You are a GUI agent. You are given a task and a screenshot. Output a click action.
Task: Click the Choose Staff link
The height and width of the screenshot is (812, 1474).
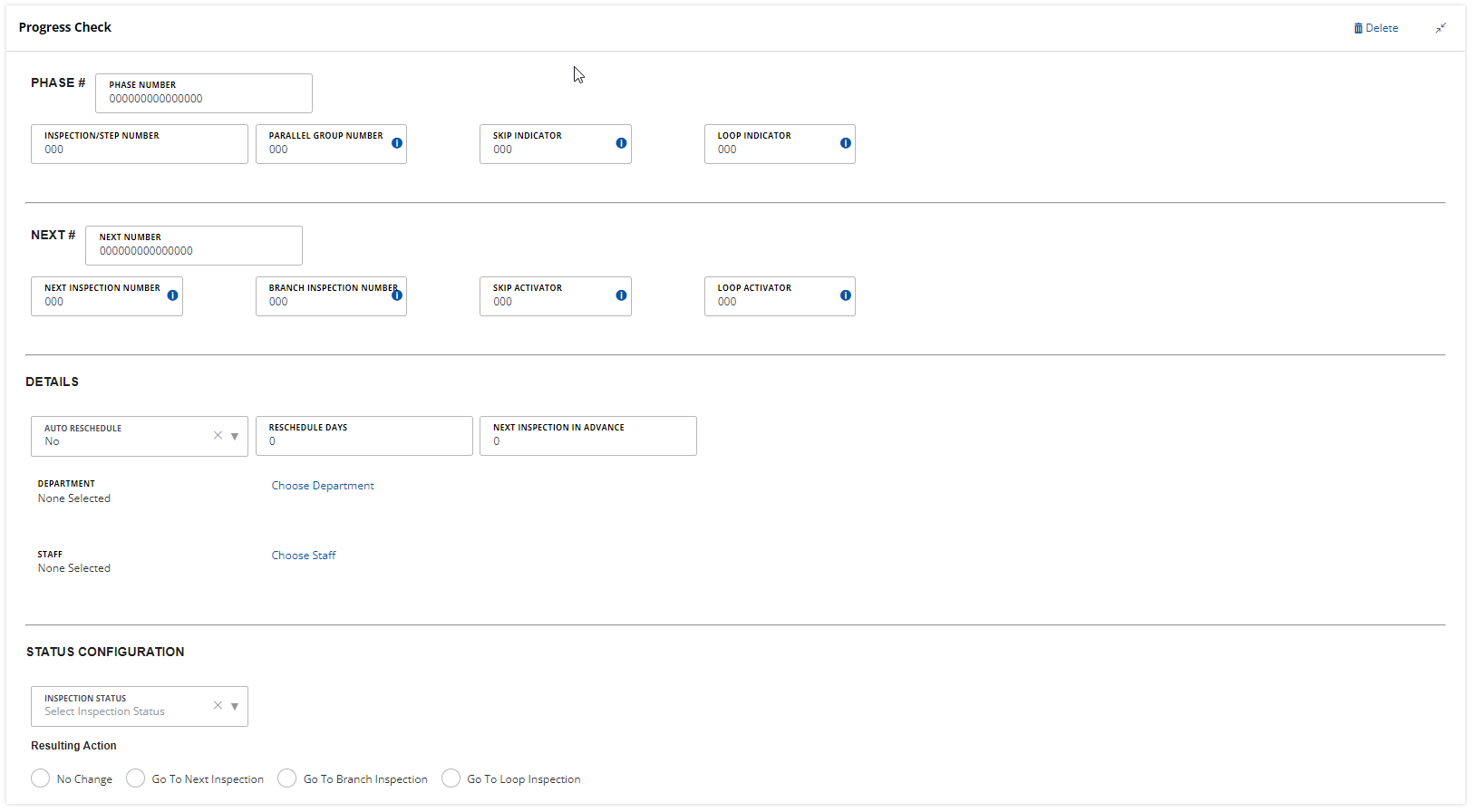304,556
